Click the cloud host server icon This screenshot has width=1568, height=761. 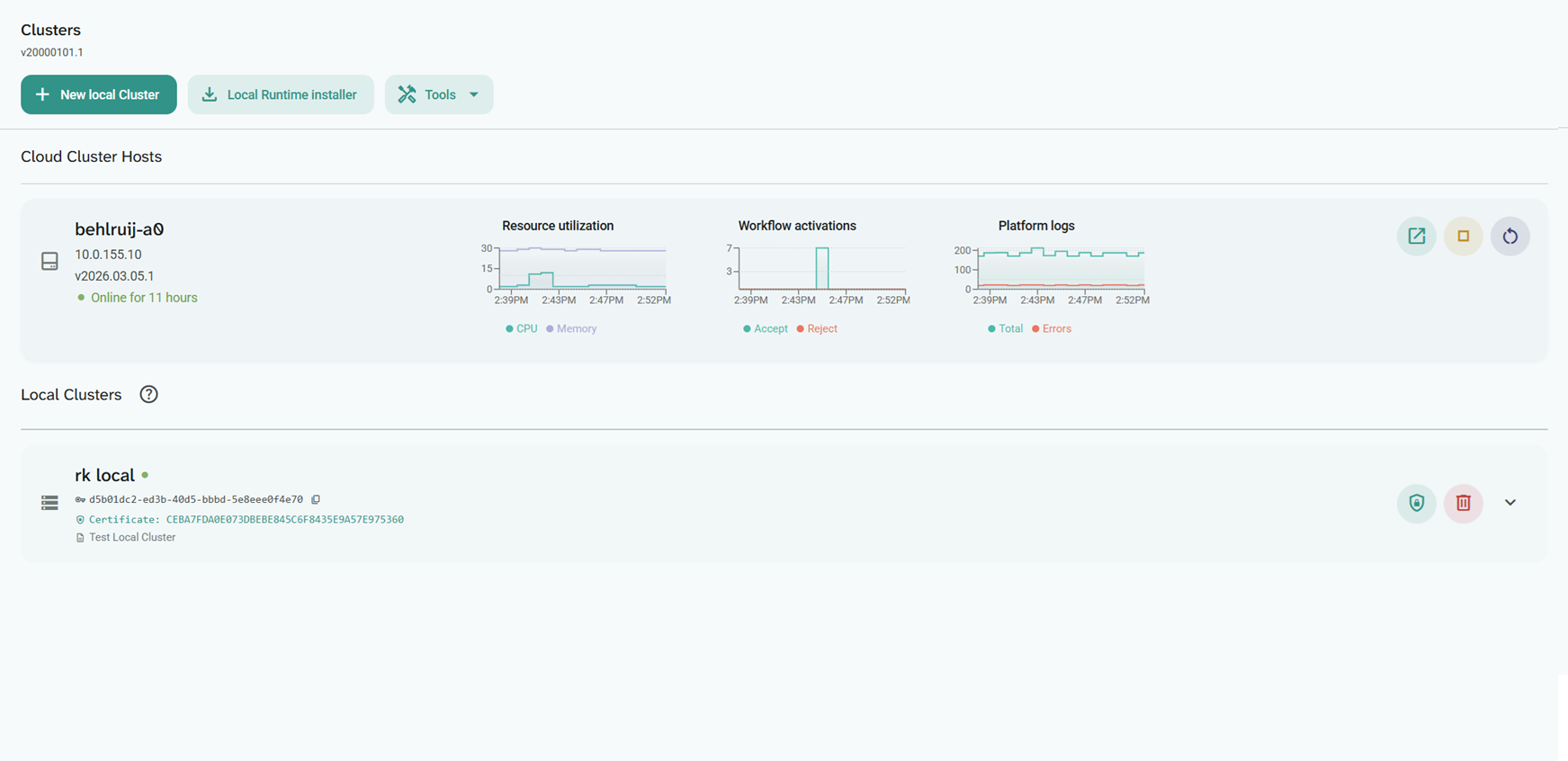click(49, 261)
